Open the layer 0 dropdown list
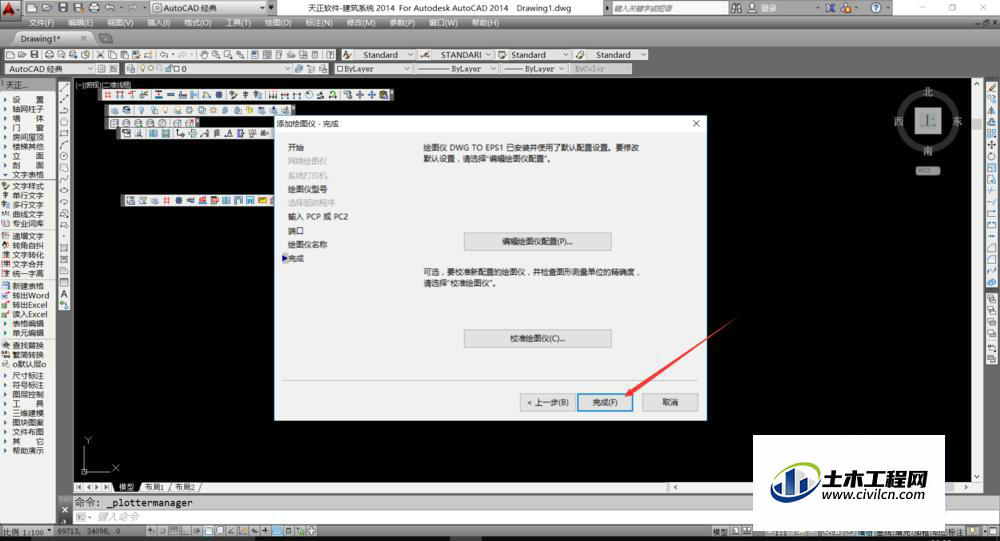1000x541 pixels. click(287, 69)
